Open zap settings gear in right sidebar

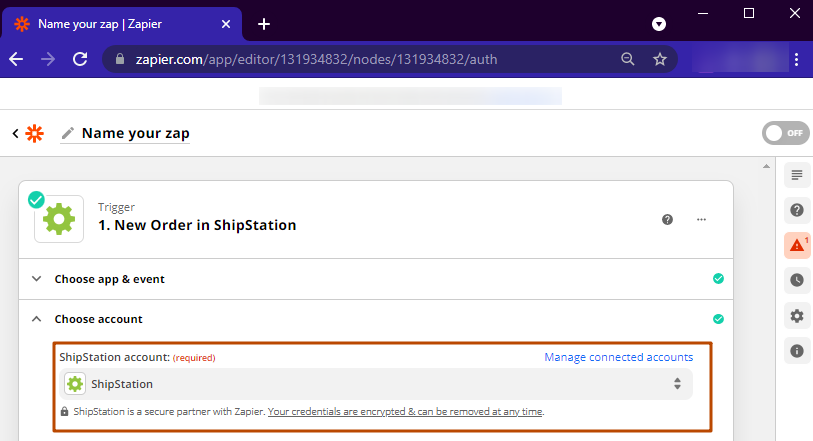[x=797, y=316]
